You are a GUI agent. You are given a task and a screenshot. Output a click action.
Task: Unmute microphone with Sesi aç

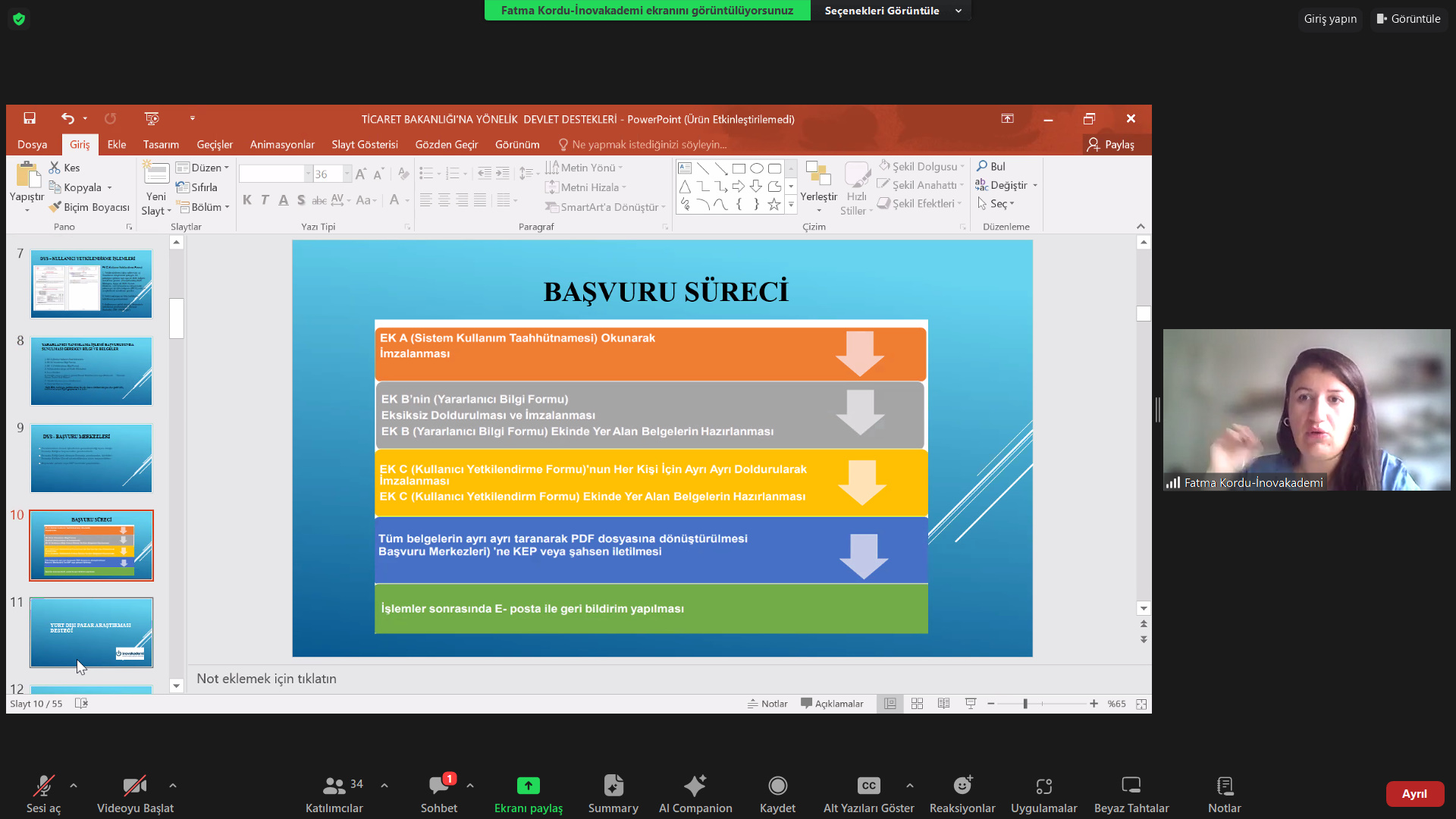(43, 786)
